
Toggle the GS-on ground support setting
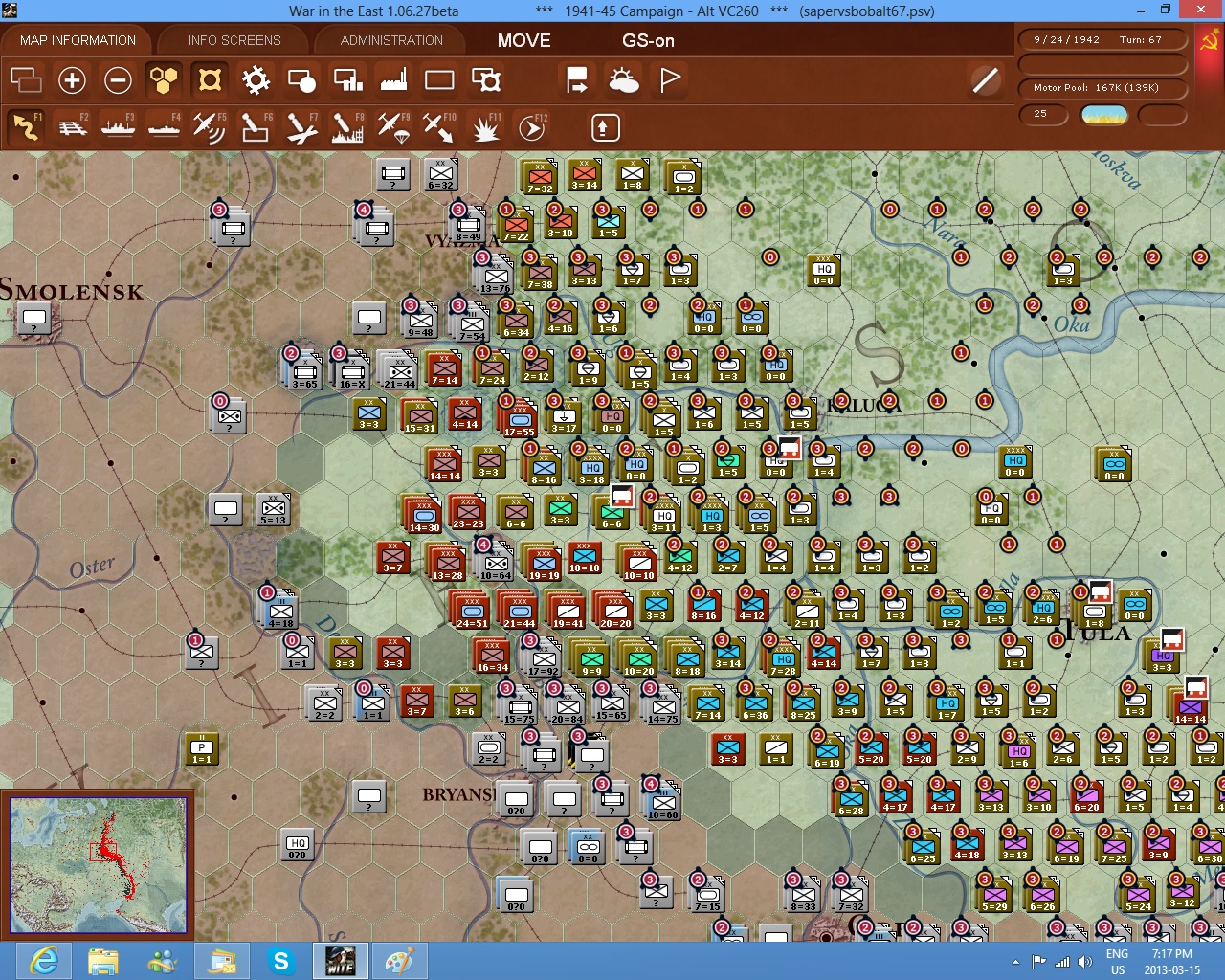click(648, 40)
